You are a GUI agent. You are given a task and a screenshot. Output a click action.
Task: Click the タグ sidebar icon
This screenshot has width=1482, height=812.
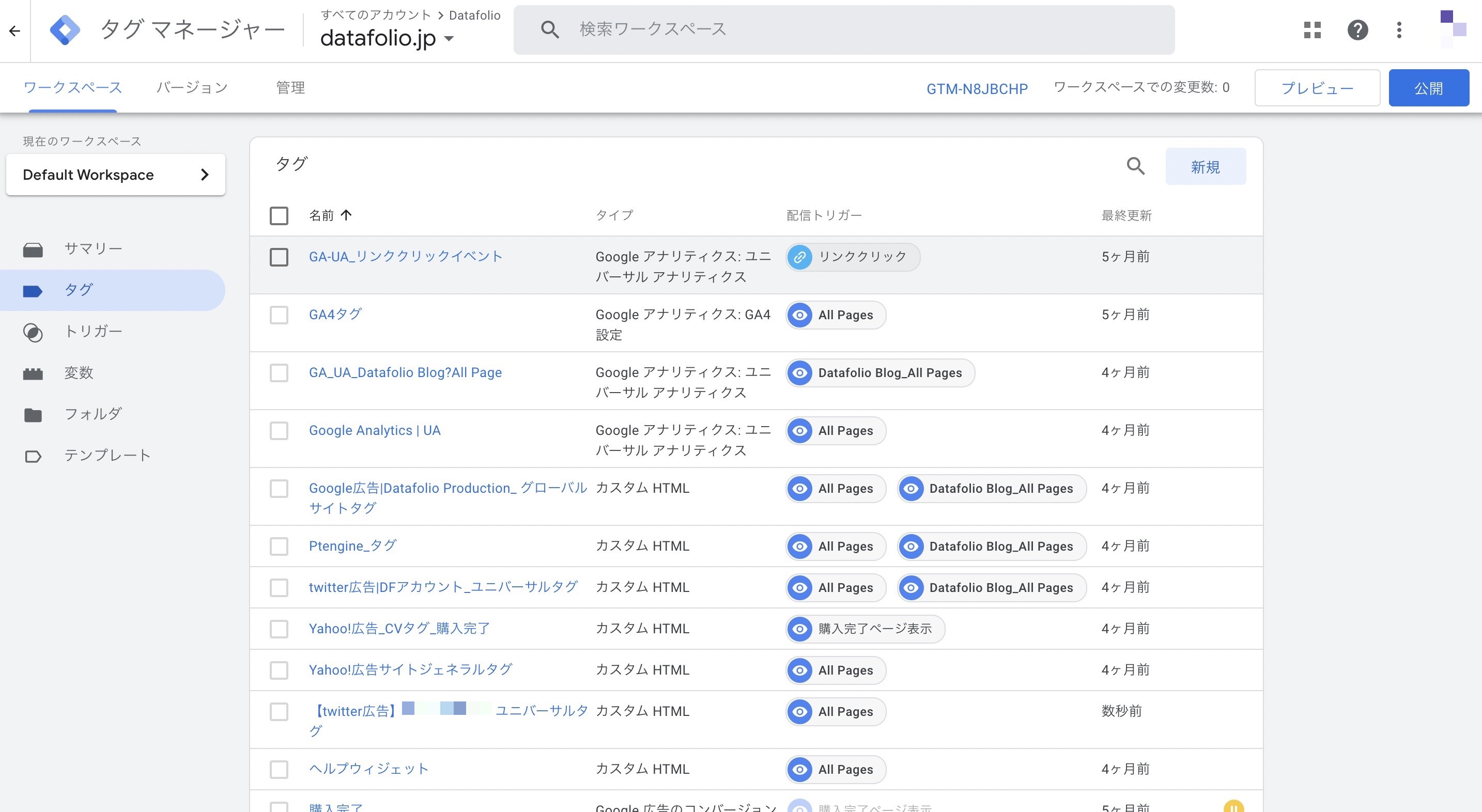33,291
